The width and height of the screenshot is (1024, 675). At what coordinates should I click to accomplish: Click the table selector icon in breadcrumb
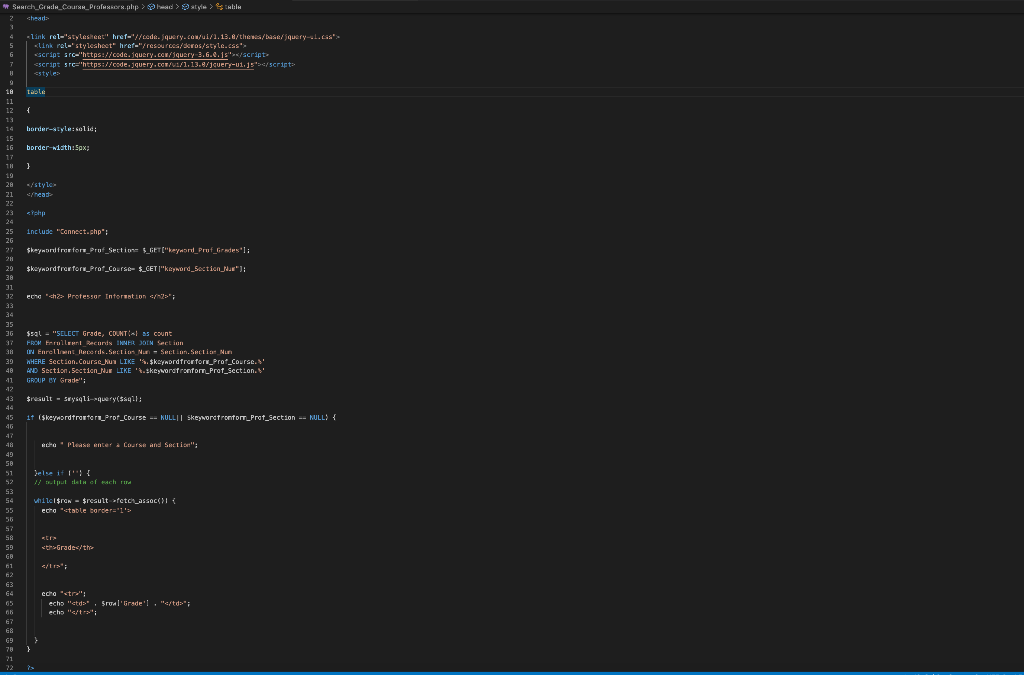[x=219, y=7]
